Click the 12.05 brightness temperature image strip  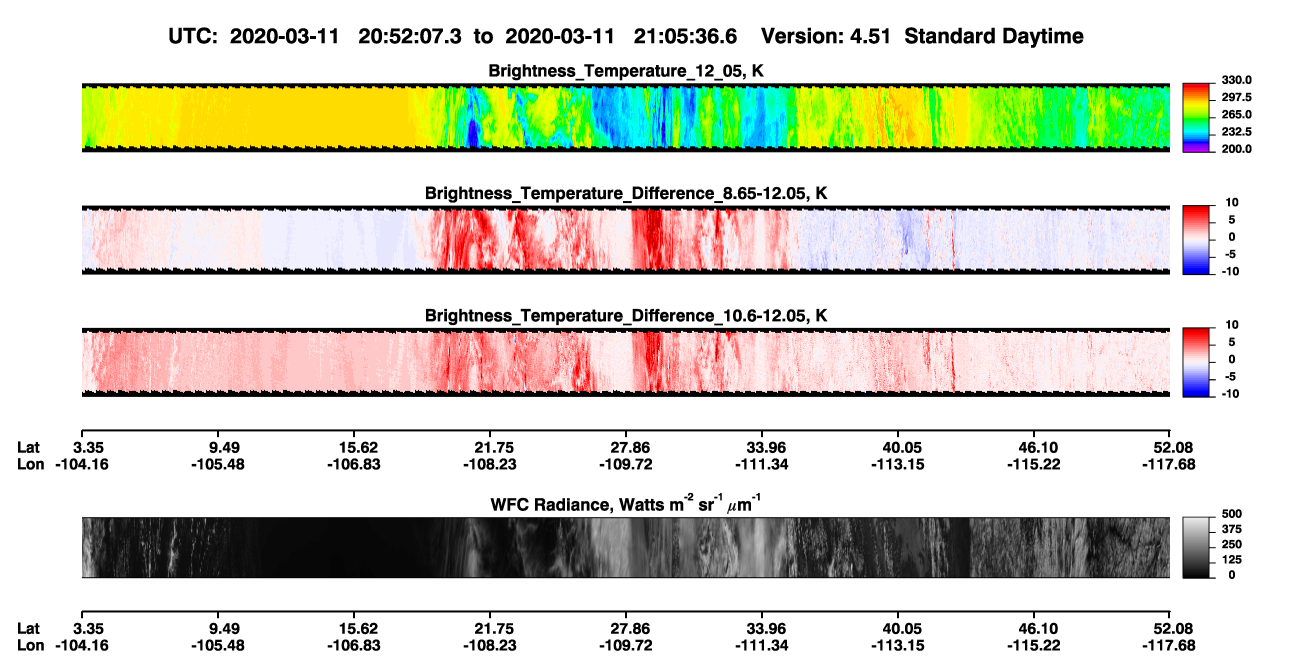tap(626, 118)
